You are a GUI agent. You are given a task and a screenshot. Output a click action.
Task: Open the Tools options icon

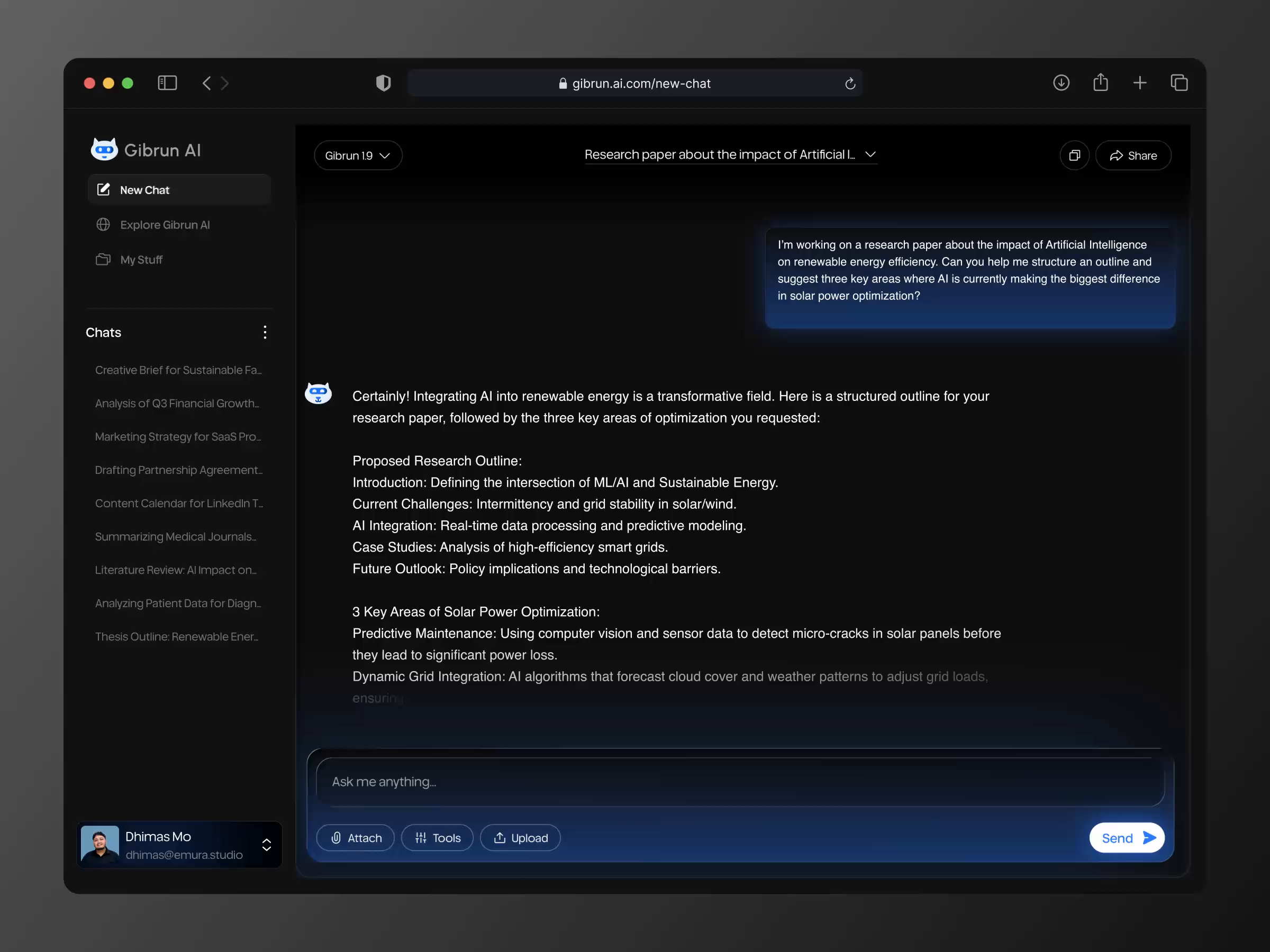tap(421, 838)
